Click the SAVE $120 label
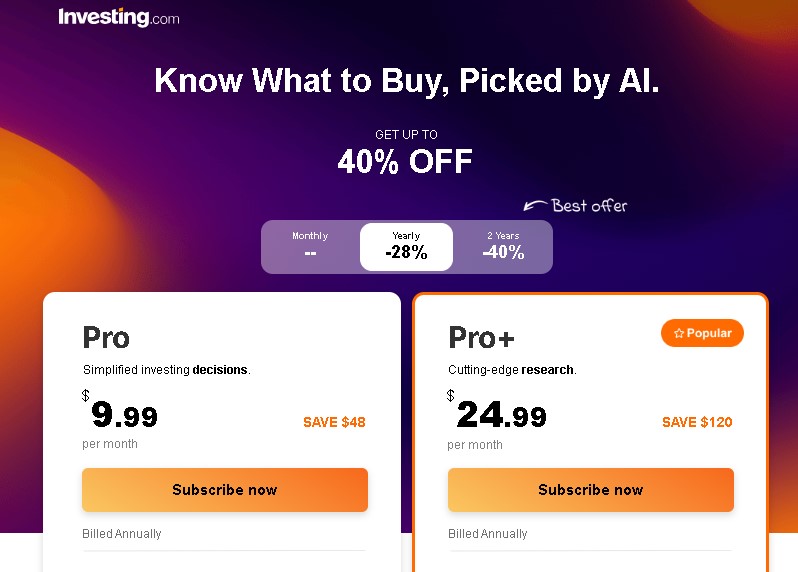This screenshot has height=572, width=798. pos(697,422)
